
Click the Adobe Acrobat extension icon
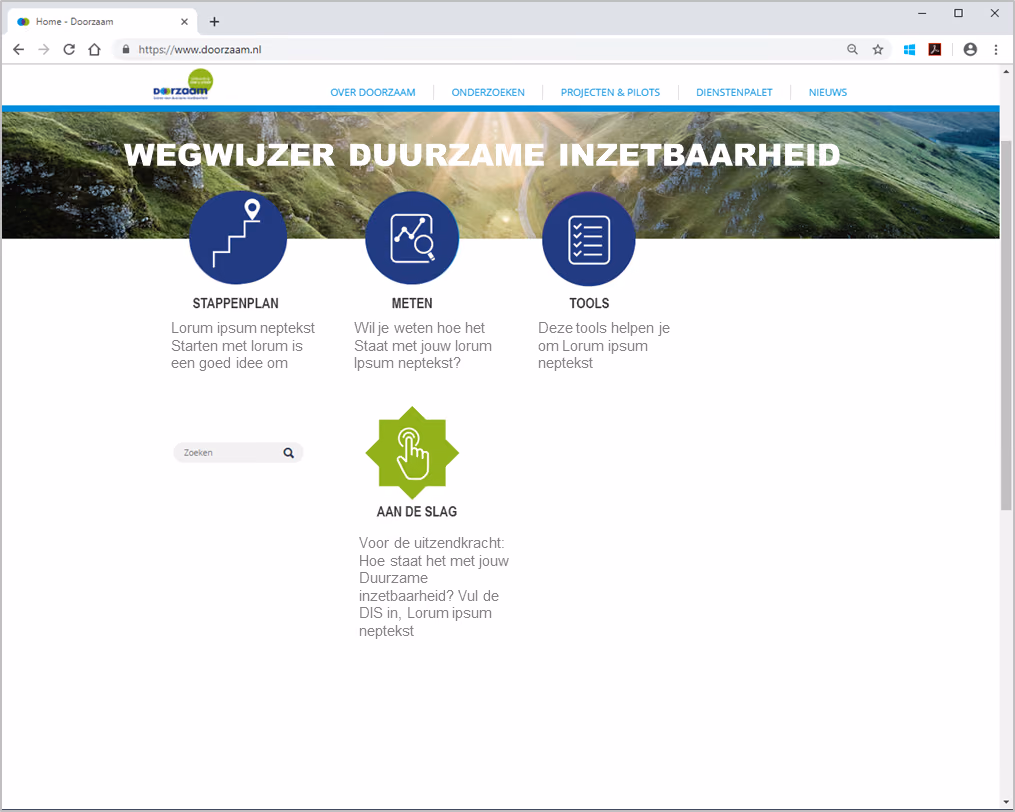point(935,49)
